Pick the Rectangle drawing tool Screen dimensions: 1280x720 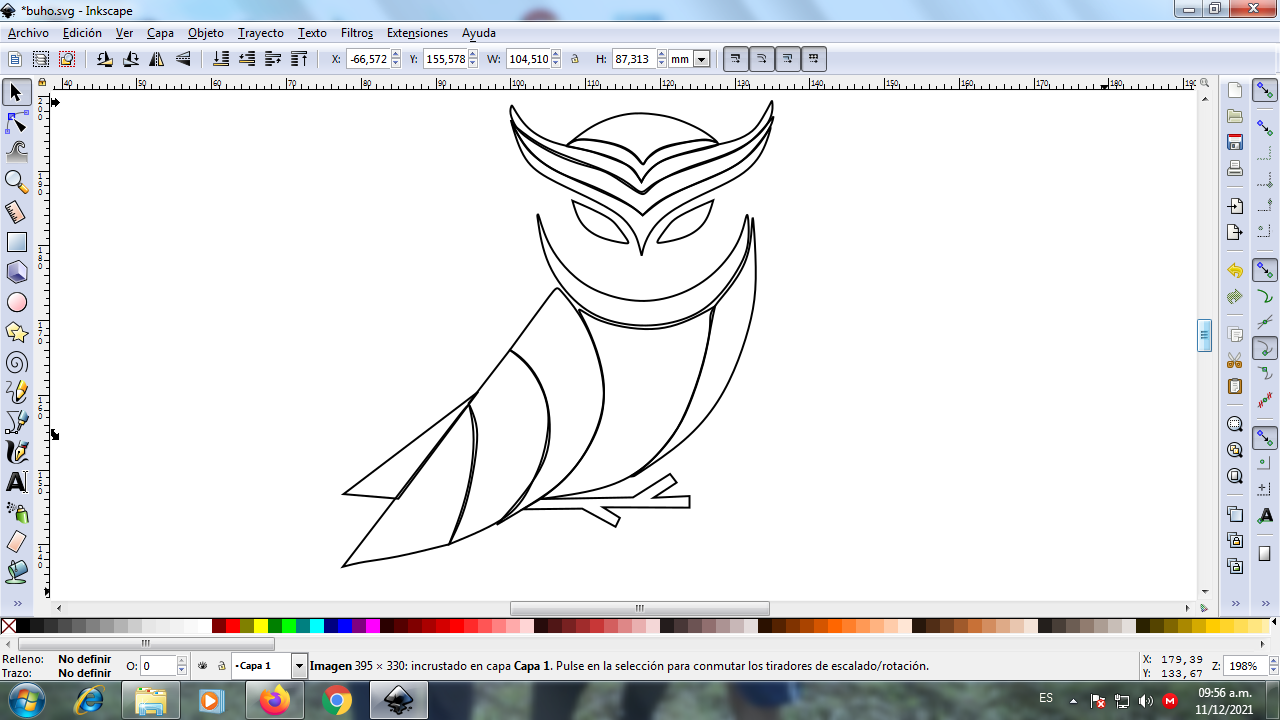(x=16, y=242)
